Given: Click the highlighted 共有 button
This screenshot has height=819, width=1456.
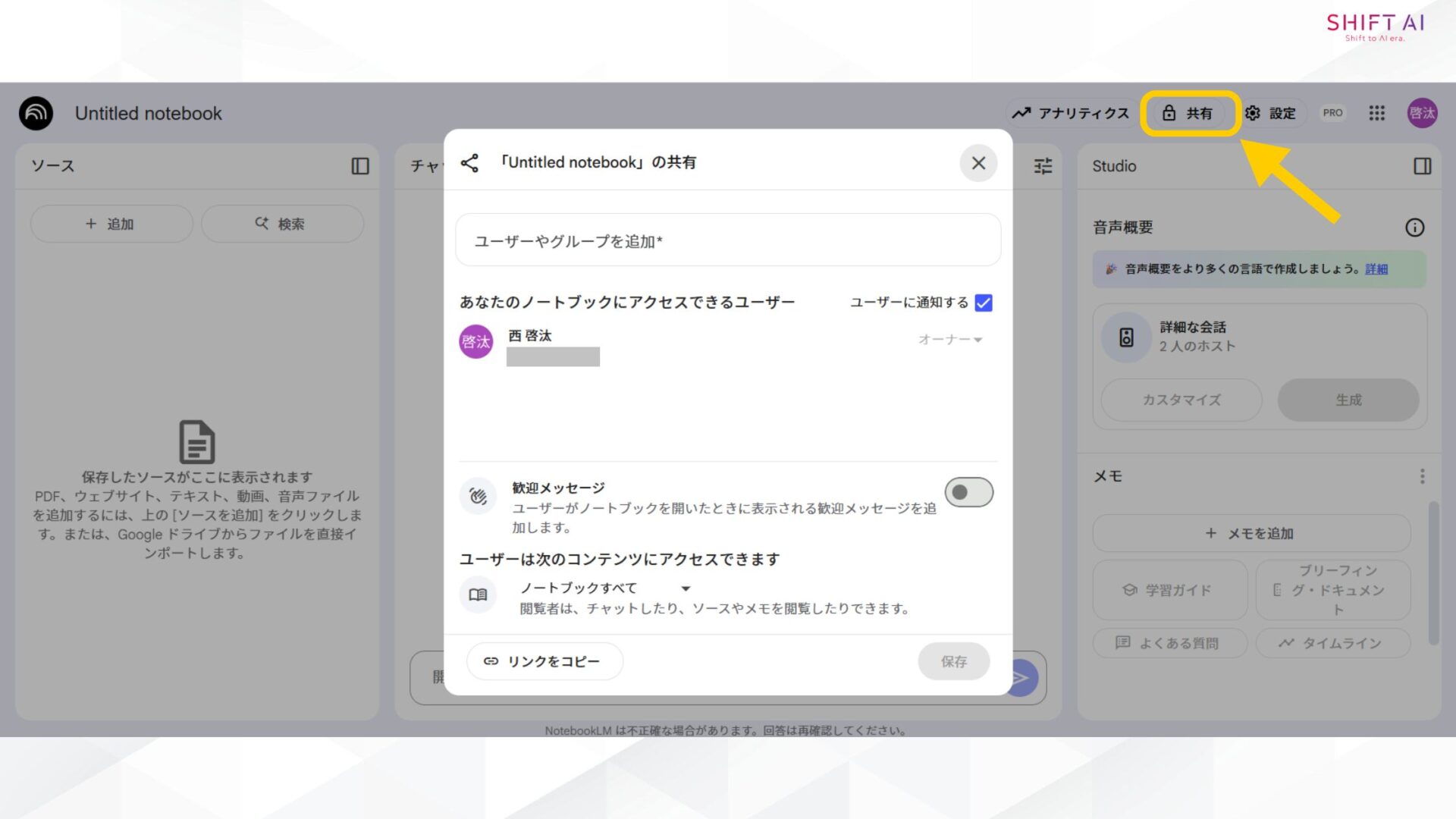Looking at the screenshot, I should (x=1191, y=113).
